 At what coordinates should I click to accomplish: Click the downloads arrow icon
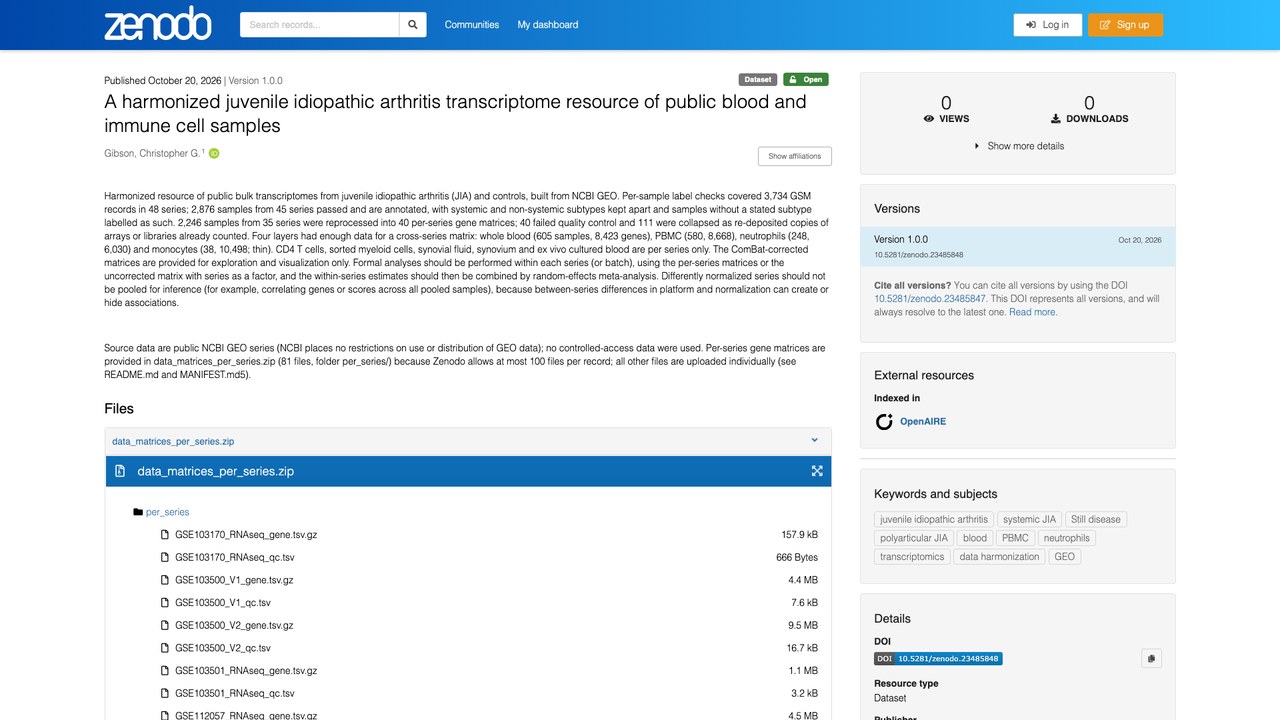pos(1056,119)
